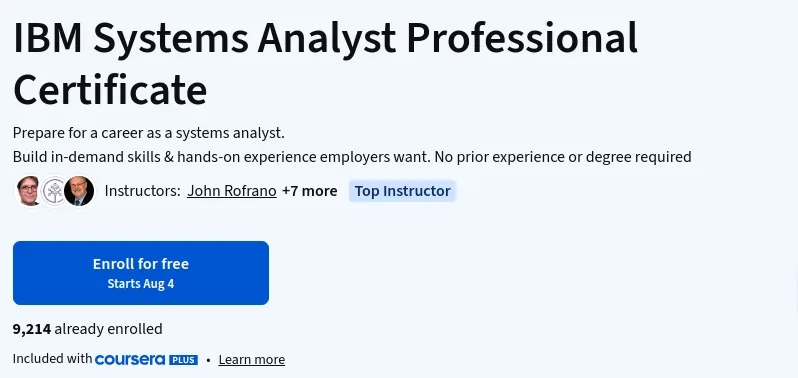Click the Coursera logo
The image size is (798, 378).
pyautogui.click(x=130, y=360)
